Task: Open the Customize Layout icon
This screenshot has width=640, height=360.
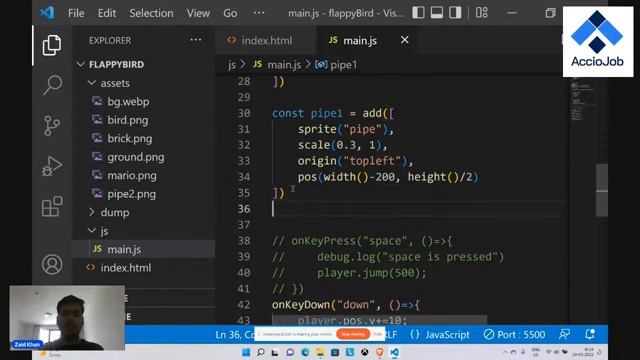Action: pos(482,13)
